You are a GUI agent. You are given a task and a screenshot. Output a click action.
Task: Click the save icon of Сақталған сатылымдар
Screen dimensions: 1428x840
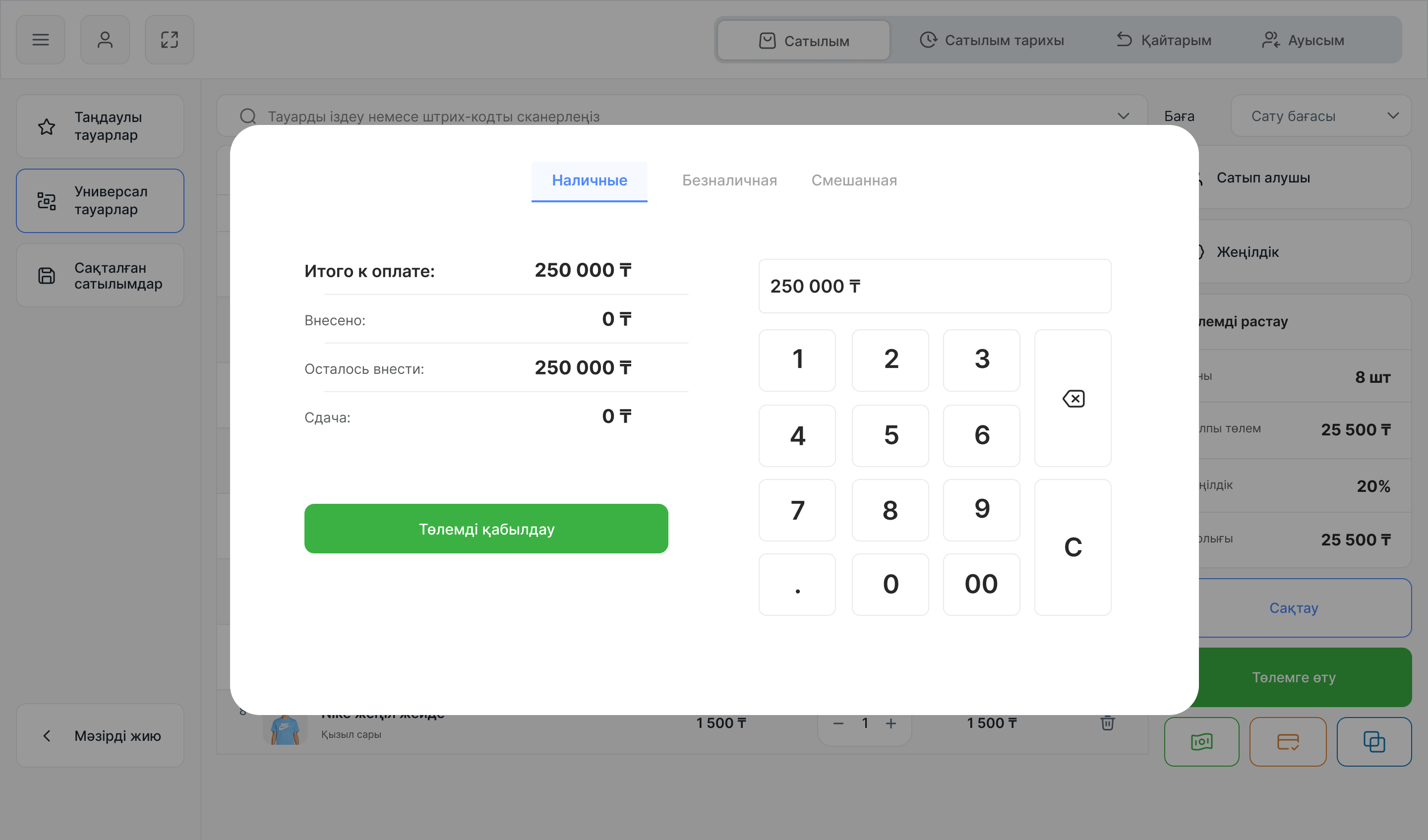[x=47, y=276]
